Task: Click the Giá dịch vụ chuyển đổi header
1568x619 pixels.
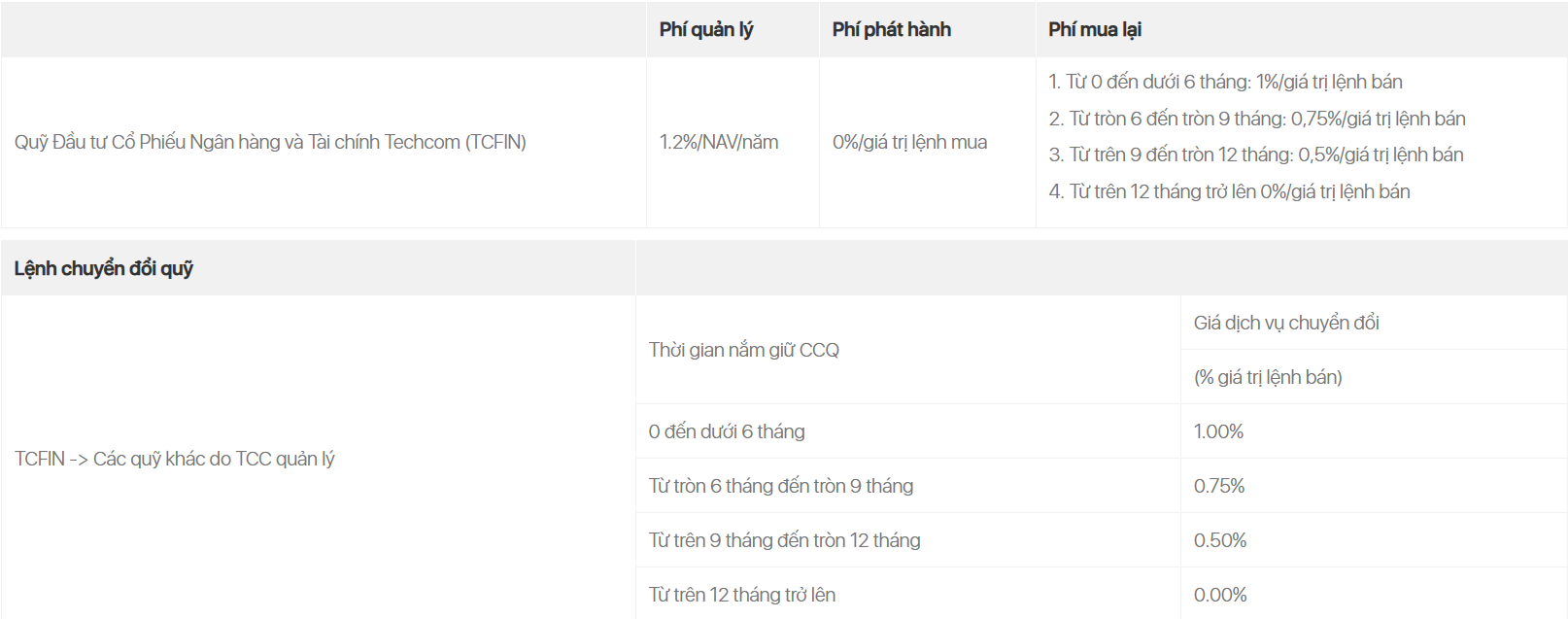Action: (1286, 323)
